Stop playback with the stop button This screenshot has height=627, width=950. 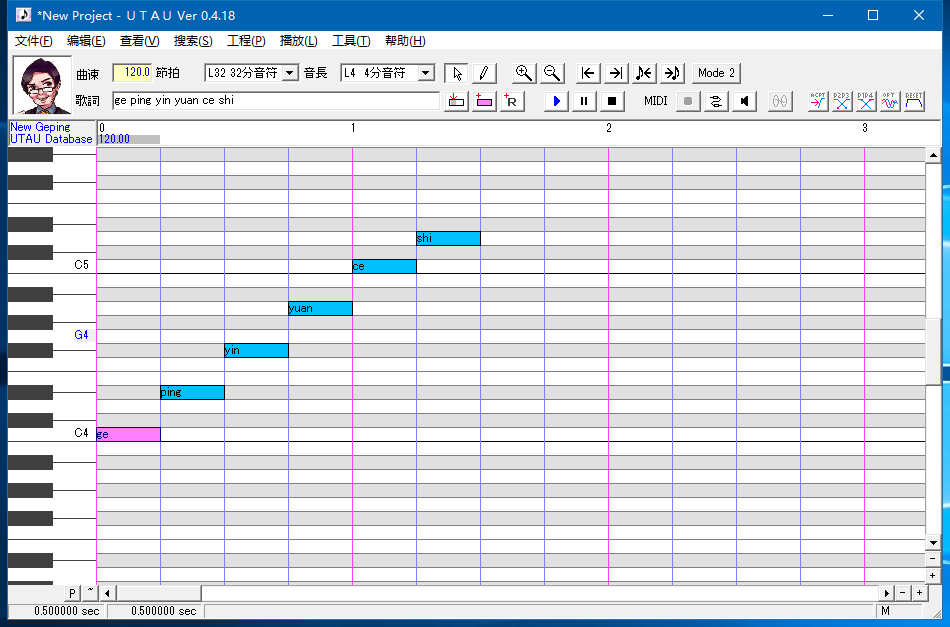click(613, 101)
